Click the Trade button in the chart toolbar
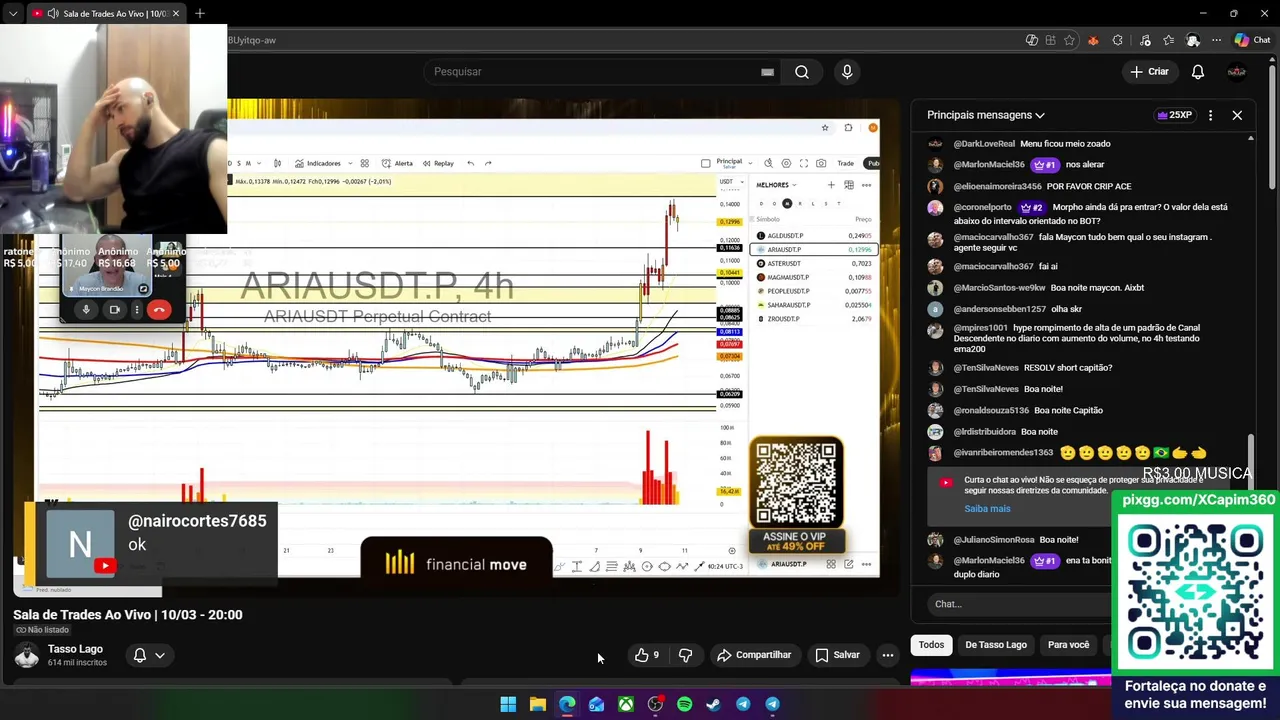 [845, 163]
